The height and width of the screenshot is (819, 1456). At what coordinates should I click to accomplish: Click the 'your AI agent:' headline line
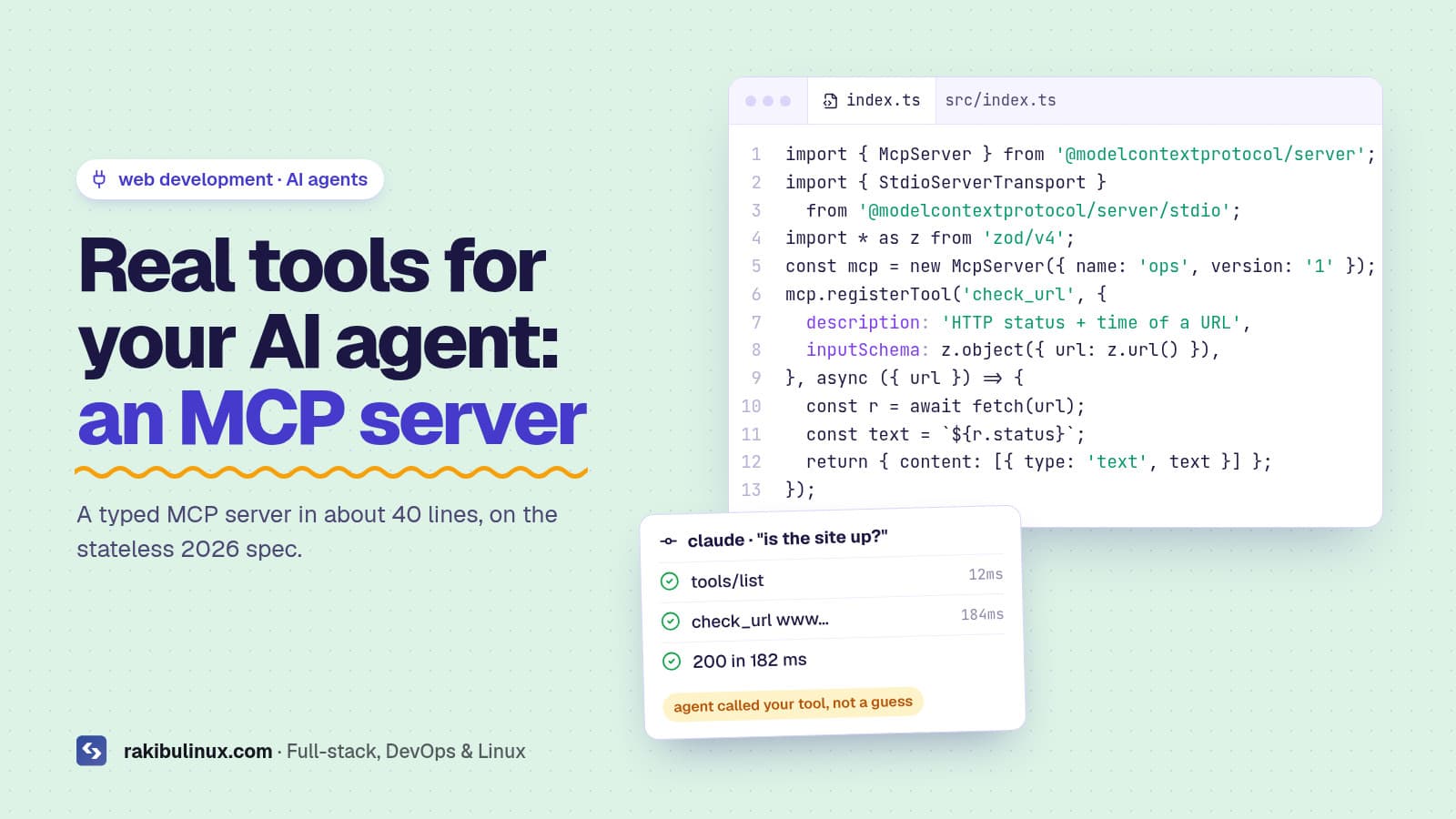pos(318,344)
